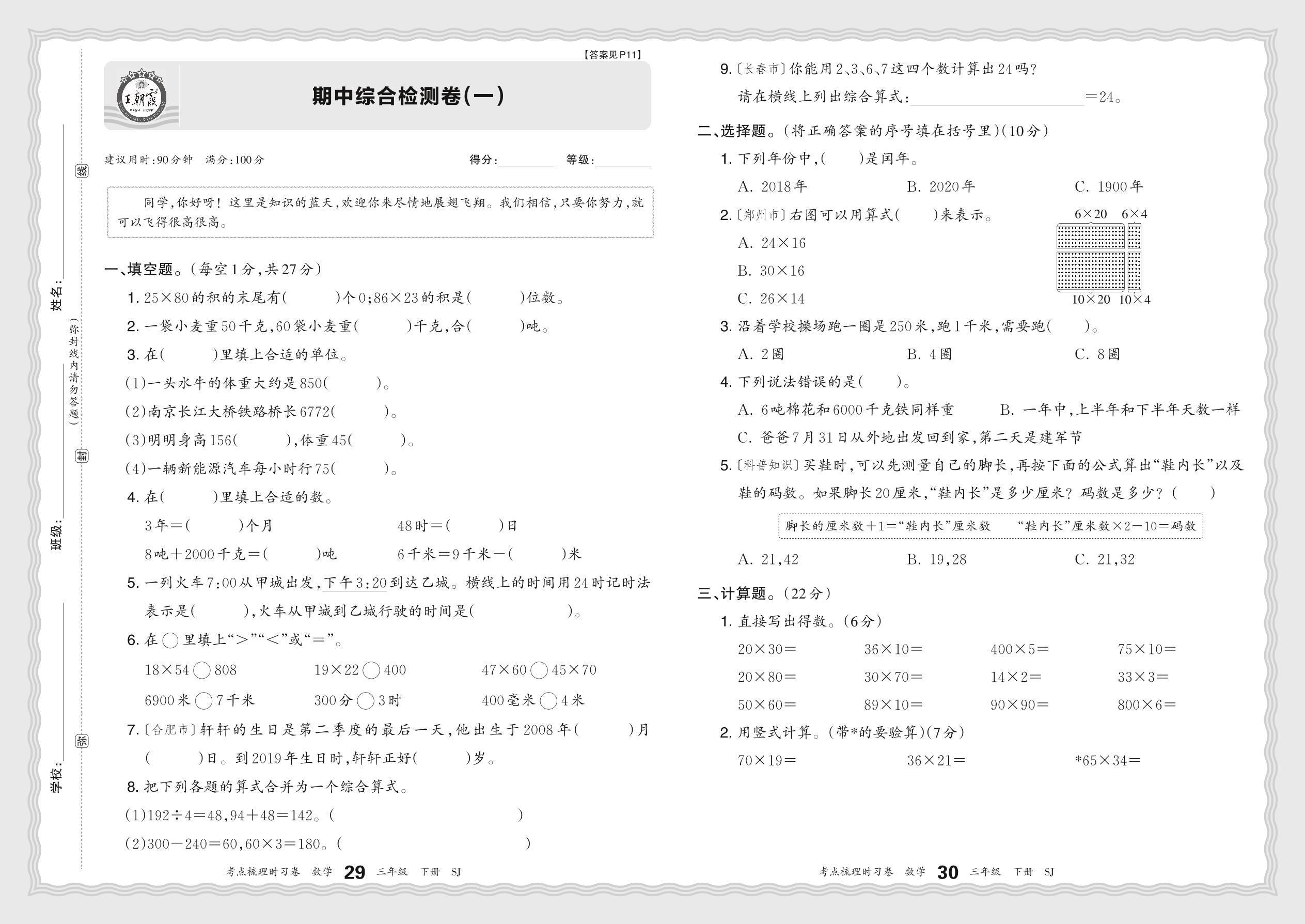Select answer option A. 24×16
The image size is (1305, 924).
pos(772,243)
